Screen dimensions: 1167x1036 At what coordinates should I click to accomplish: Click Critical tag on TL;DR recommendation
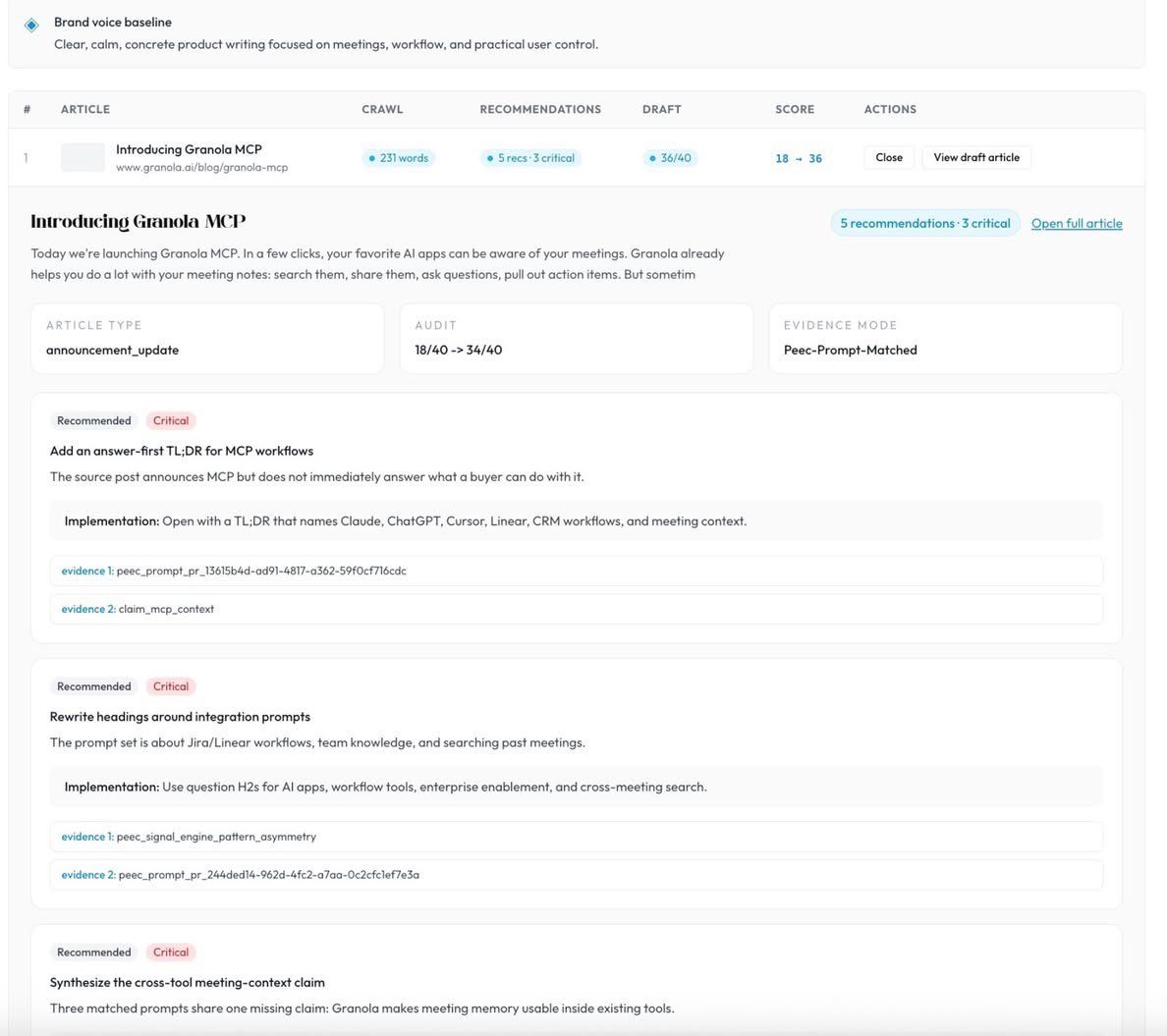(171, 420)
